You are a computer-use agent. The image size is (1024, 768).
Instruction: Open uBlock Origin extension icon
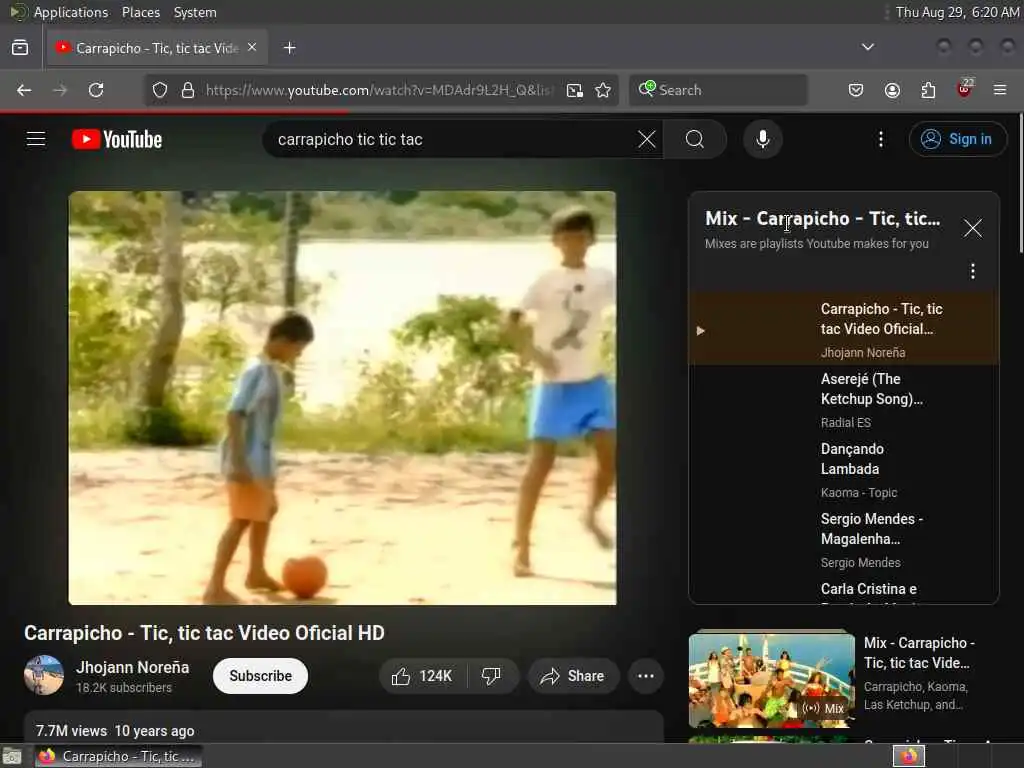tap(965, 89)
